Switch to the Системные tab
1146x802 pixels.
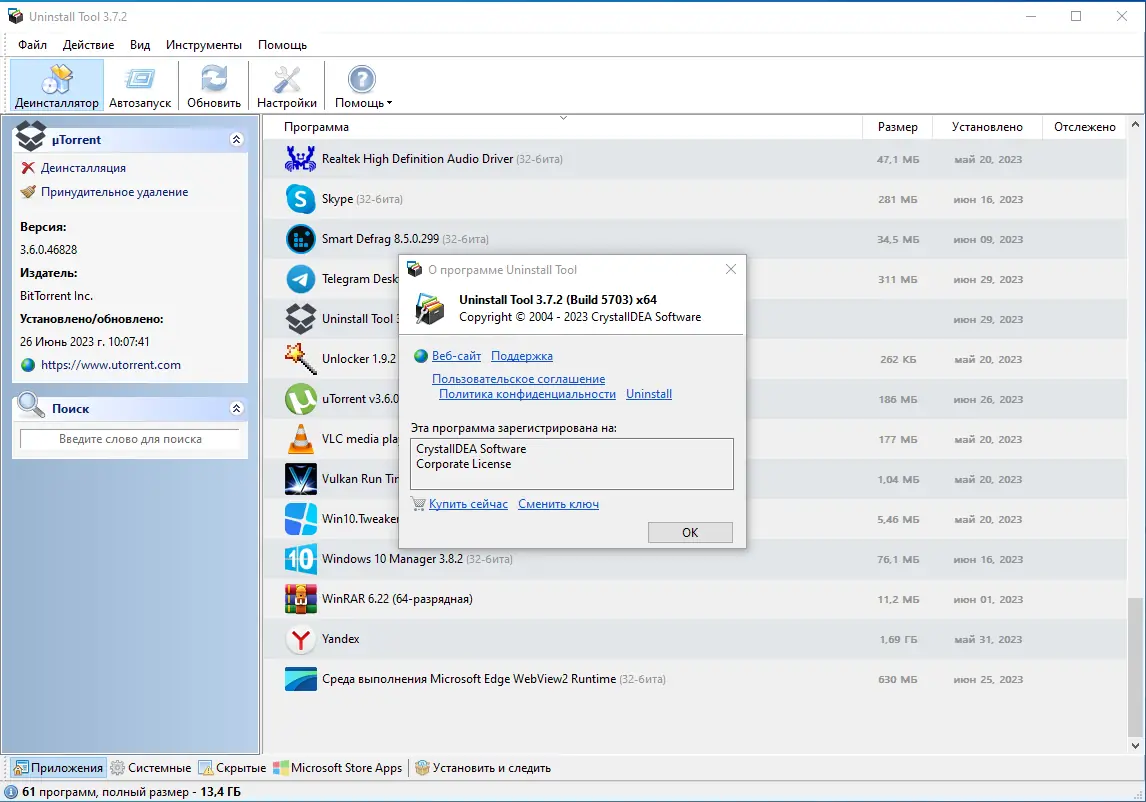click(x=151, y=768)
